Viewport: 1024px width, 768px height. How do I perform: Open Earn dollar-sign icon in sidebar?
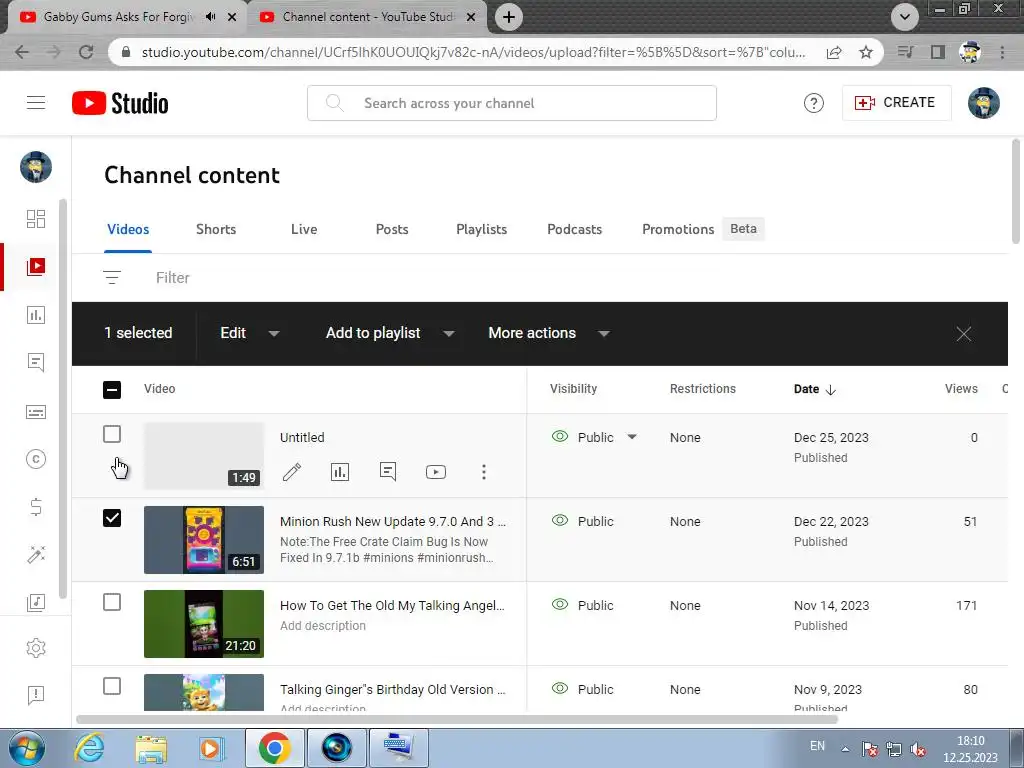[x=36, y=507]
